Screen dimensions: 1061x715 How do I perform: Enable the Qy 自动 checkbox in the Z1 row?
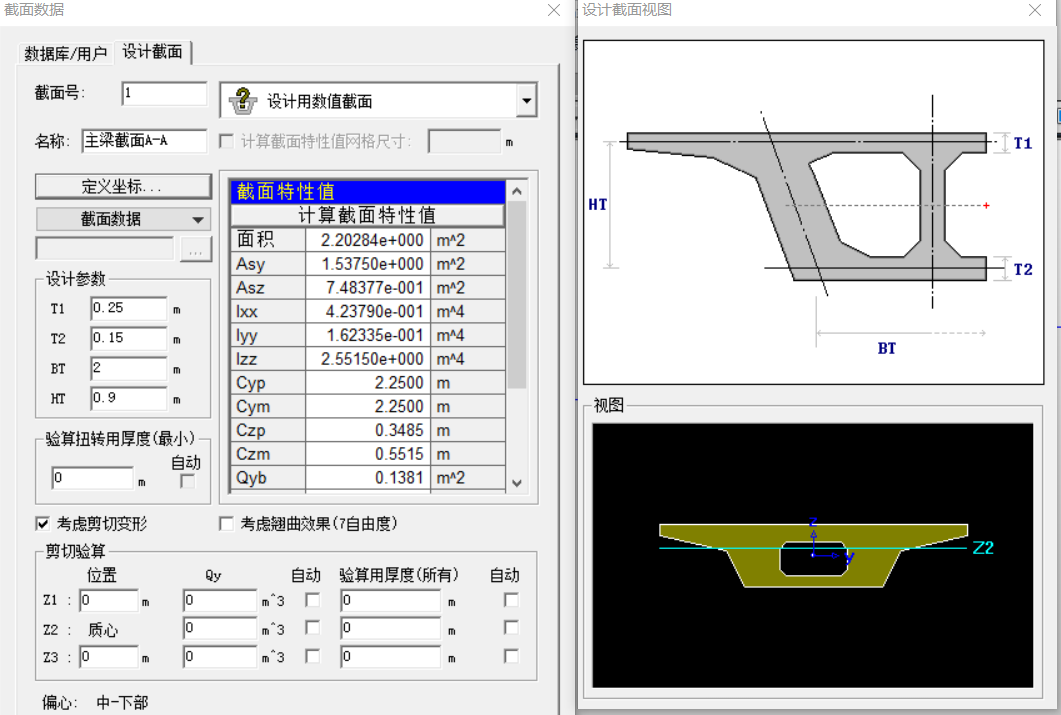[x=312, y=600]
